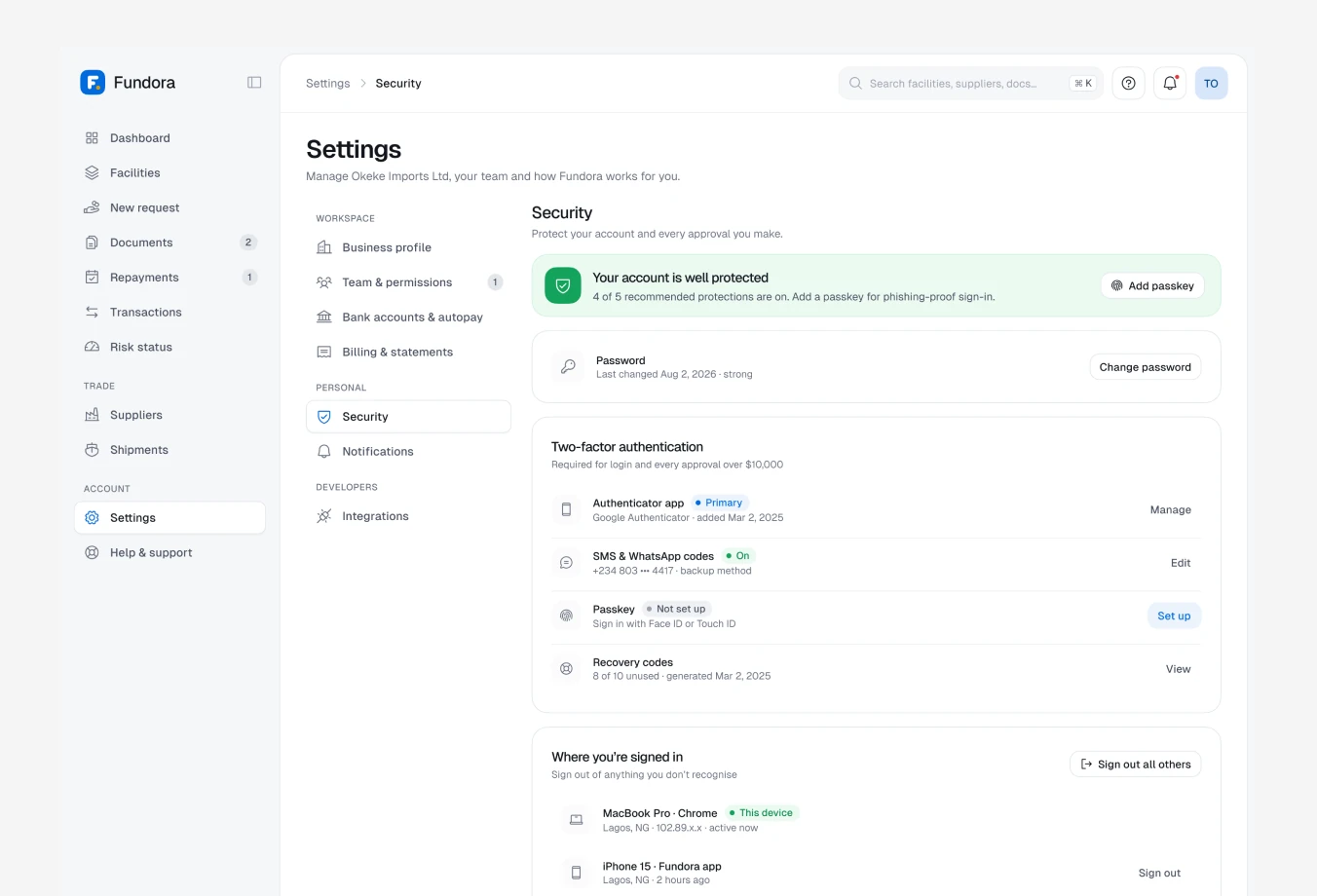The width and height of the screenshot is (1317, 896).
Task: Click the search facilities input field
Action: [970, 84]
